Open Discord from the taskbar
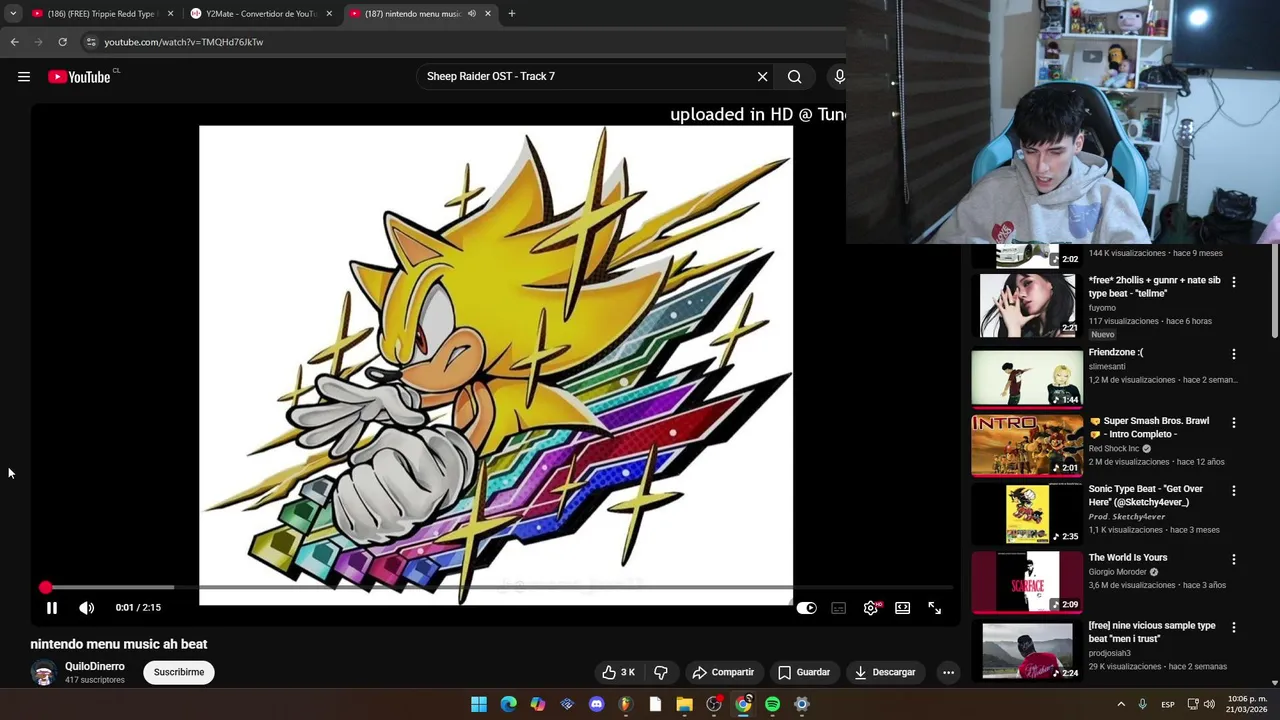 pyautogui.click(x=597, y=704)
